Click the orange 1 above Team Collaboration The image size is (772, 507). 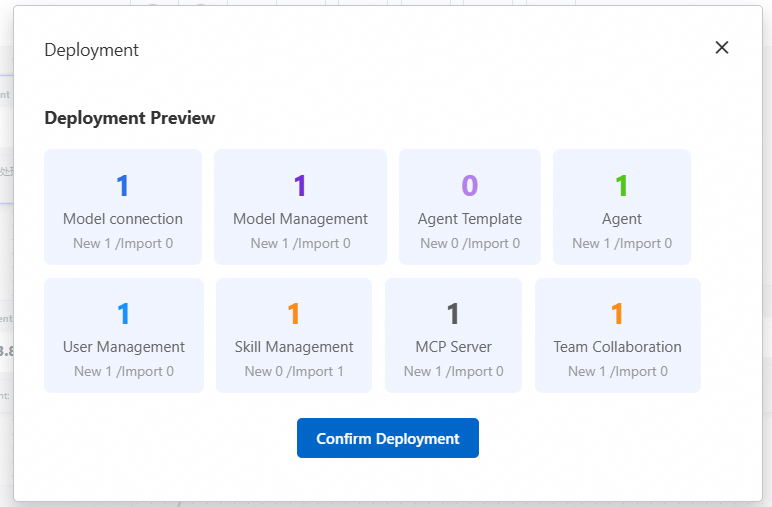(x=617, y=314)
